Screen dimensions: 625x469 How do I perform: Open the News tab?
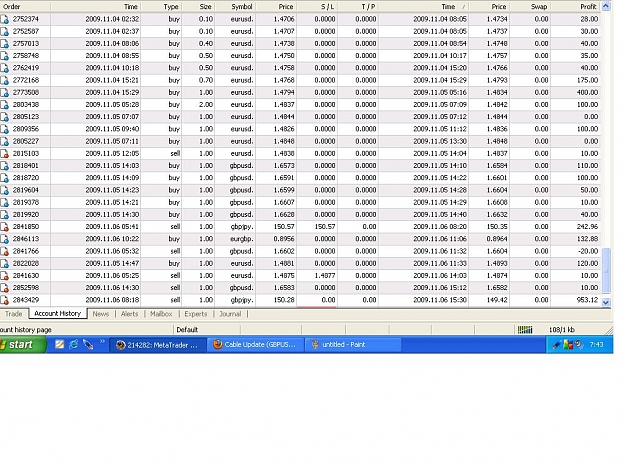click(101, 314)
